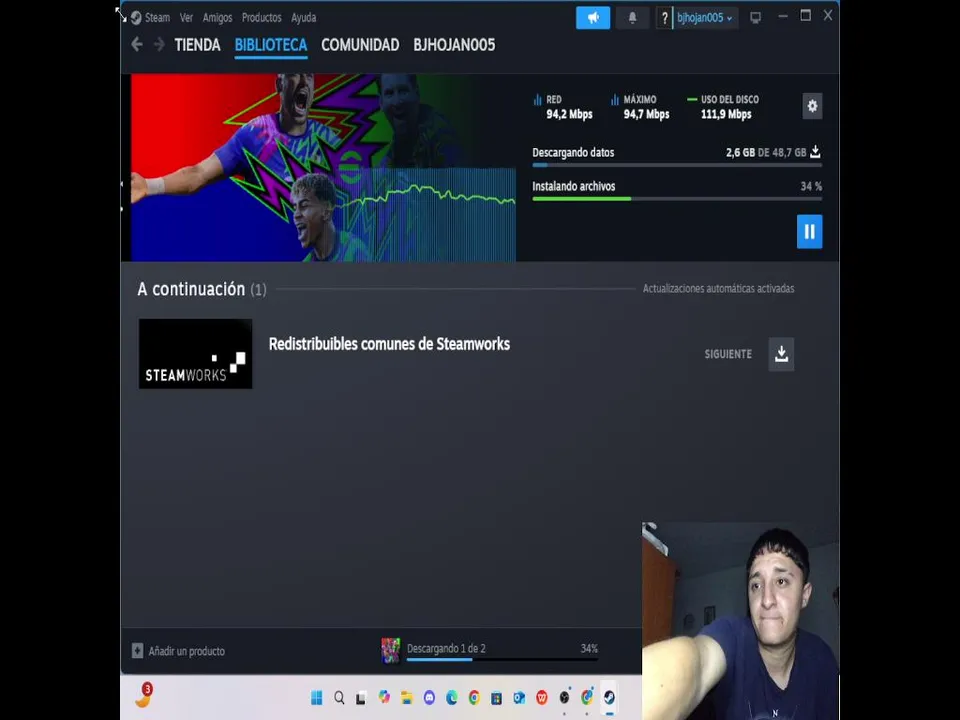The width and height of the screenshot is (960, 720).
Task: Open download settings gear
Action: click(812, 106)
